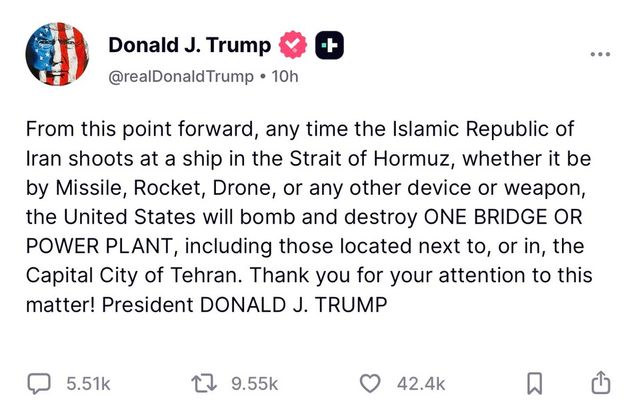Open the profile avatar with the flag portrait
Image resolution: width=640 pixels, height=415 pixels.
pyautogui.click(x=57, y=54)
